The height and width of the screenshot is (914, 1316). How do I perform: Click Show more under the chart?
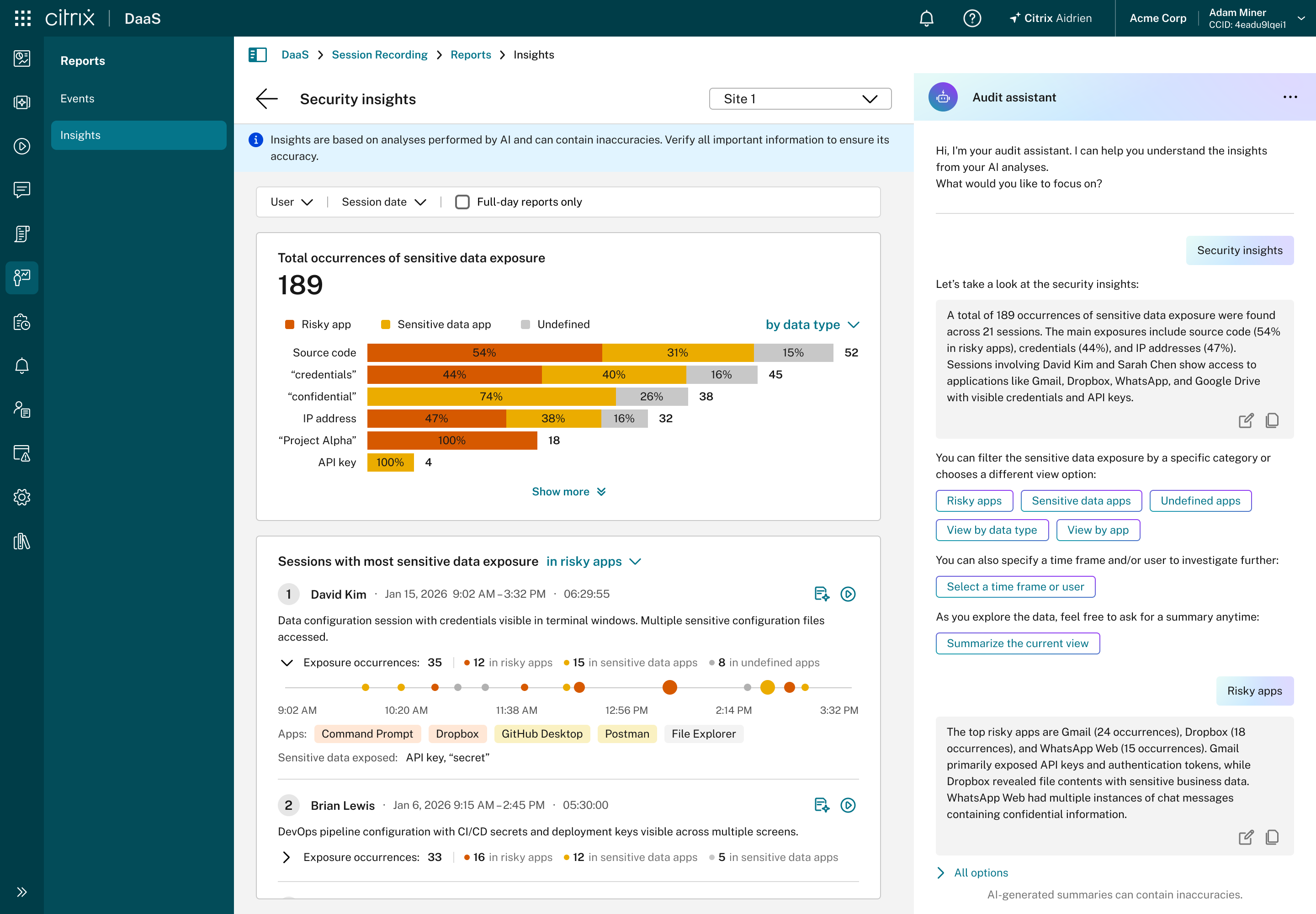point(568,491)
